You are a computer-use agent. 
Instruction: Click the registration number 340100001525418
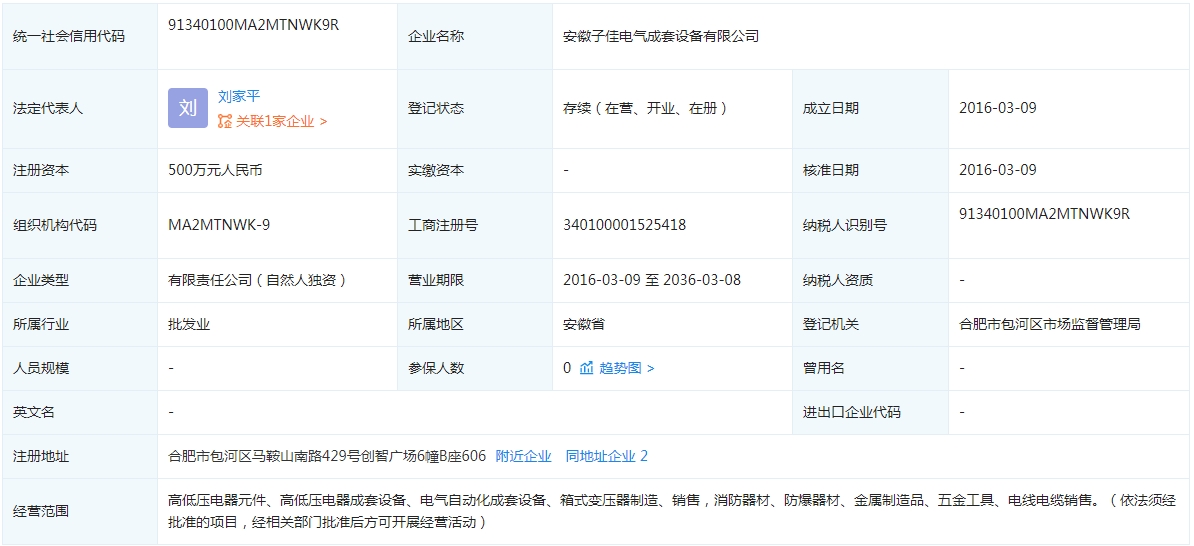(624, 225)
